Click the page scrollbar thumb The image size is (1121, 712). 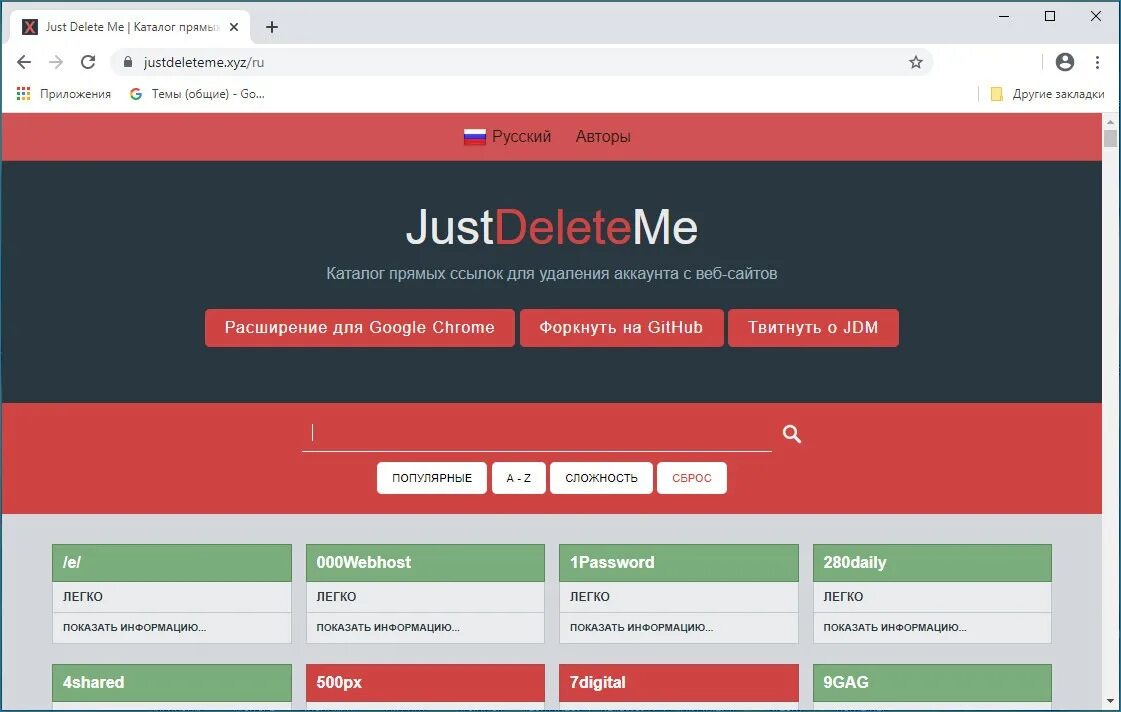point(1110,138)
